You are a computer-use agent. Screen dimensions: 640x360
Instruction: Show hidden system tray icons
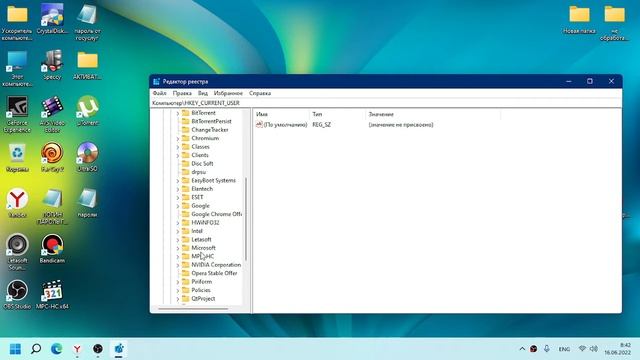522,349
